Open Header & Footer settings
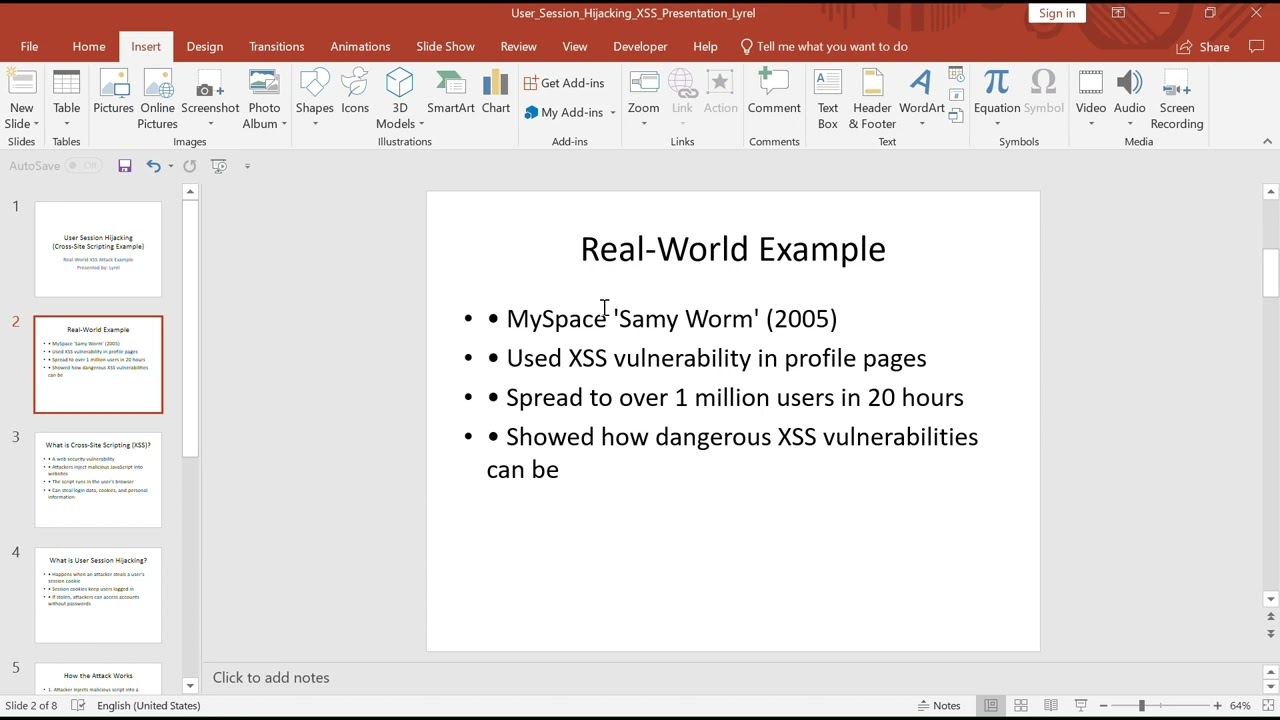This screenshot has width=1280, height=720. (x=872, y=99)
